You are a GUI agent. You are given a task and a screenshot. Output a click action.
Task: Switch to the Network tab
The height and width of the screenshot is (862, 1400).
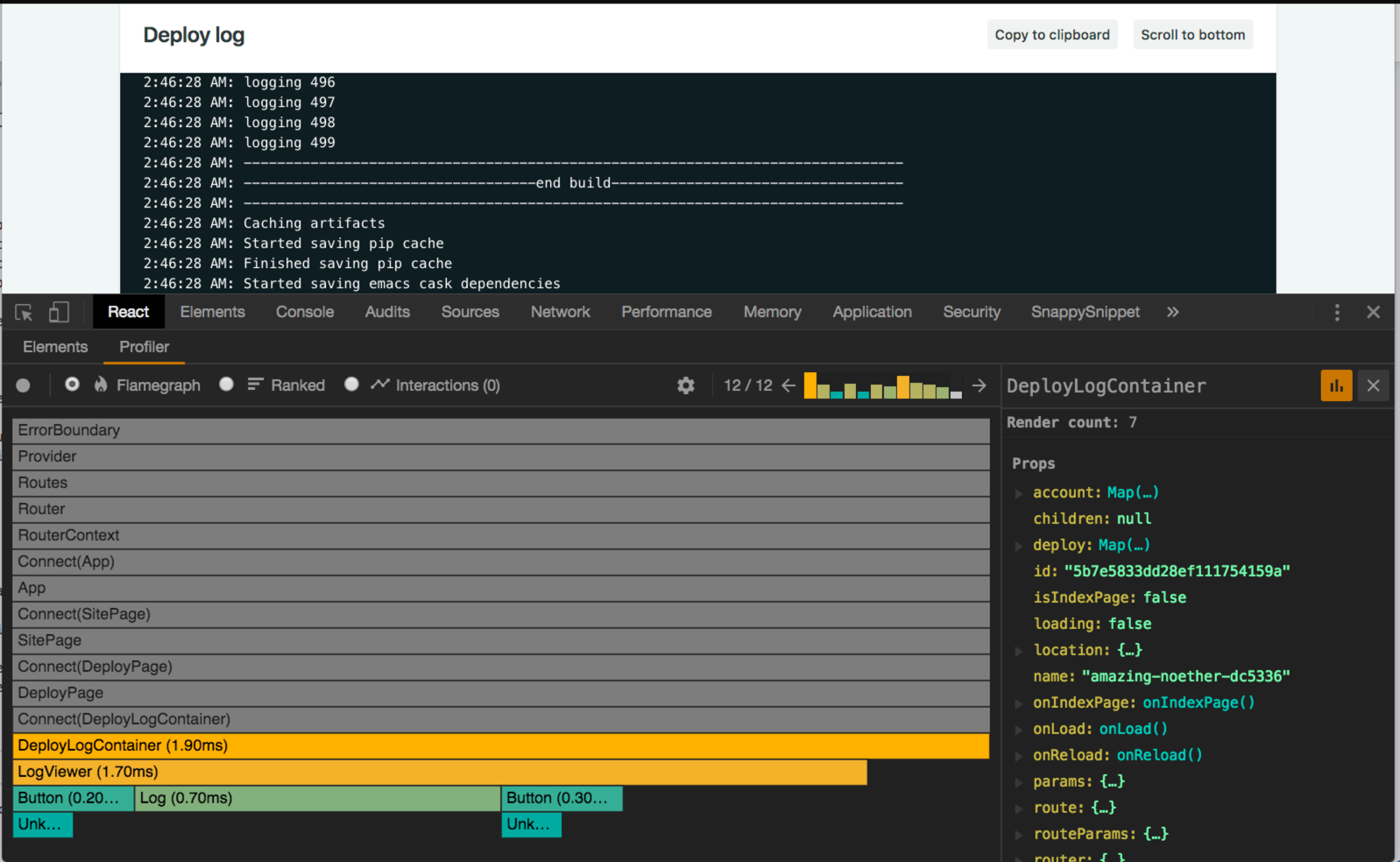[560, 312]
